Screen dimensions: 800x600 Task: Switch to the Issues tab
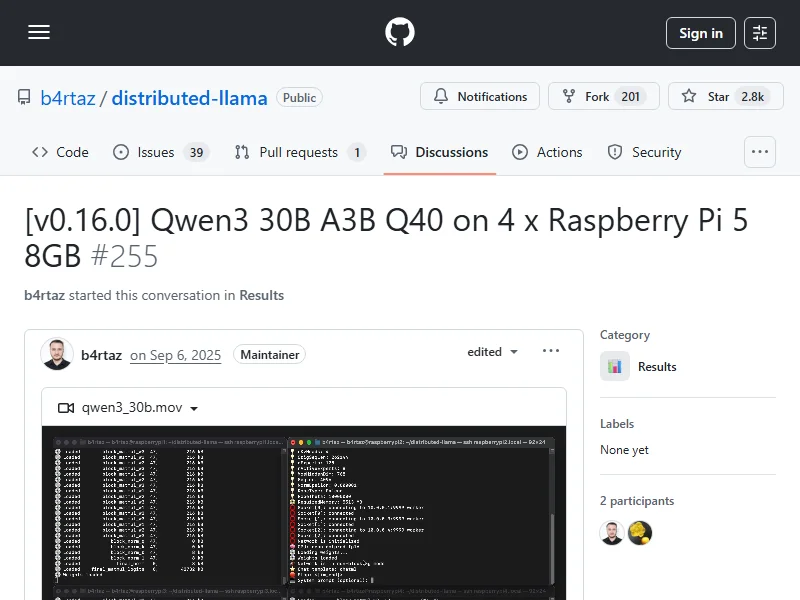pyautogui.click(x=160, y=152)
